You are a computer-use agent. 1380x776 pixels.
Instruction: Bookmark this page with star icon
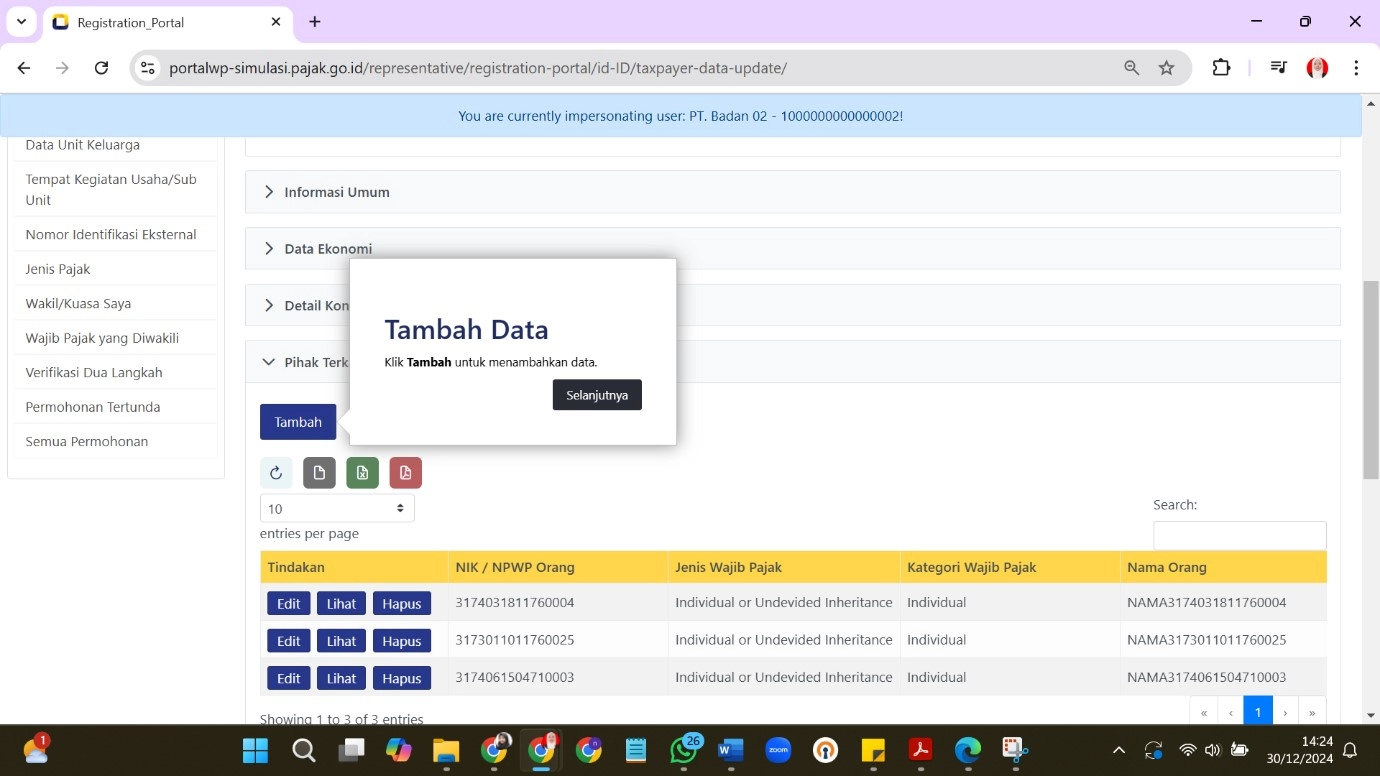(x=1166, y=68)
